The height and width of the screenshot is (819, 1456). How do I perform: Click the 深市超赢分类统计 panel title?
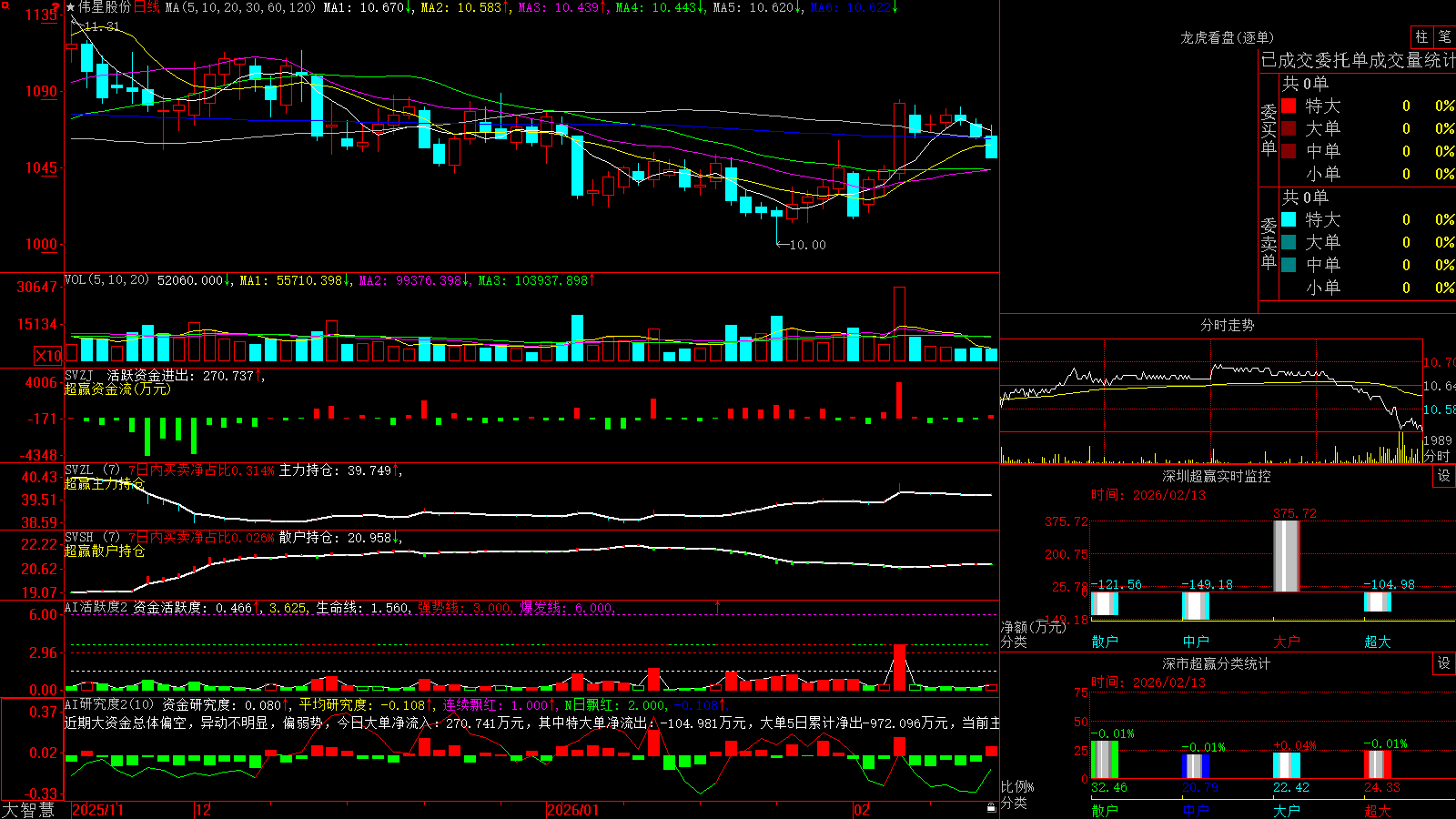point(1216,663)
